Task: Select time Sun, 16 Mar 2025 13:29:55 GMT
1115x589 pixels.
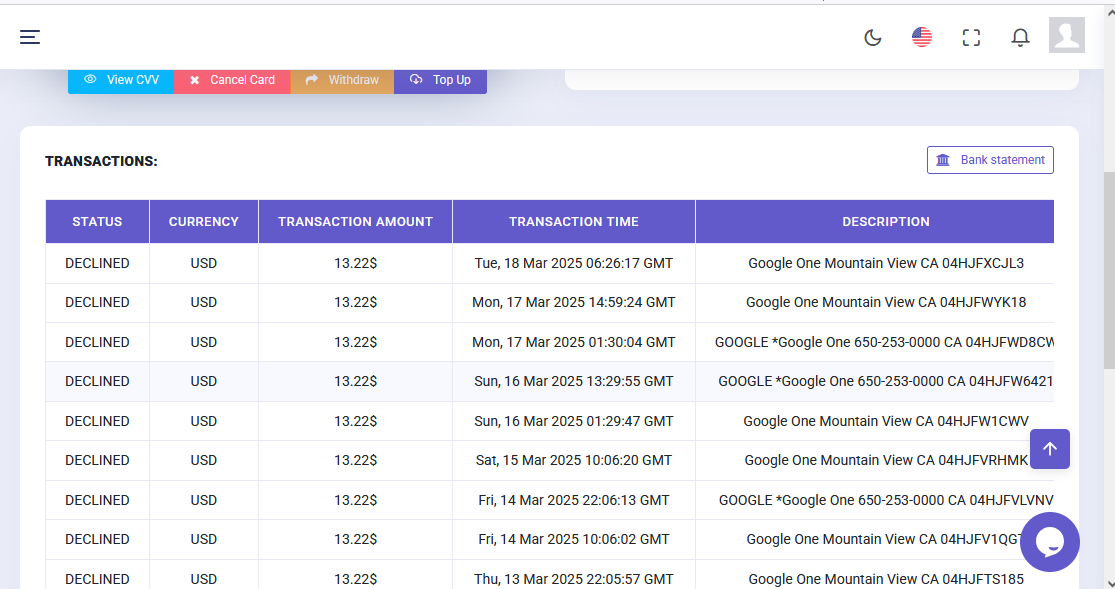Action: click(574, 381)
